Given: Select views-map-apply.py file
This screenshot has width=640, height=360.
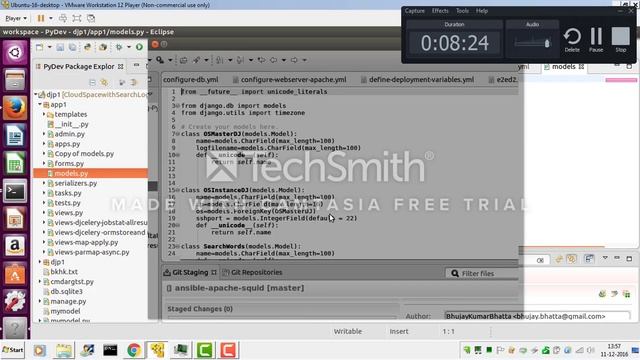Looking at the screenshot, I should click(x=86, y=242).
